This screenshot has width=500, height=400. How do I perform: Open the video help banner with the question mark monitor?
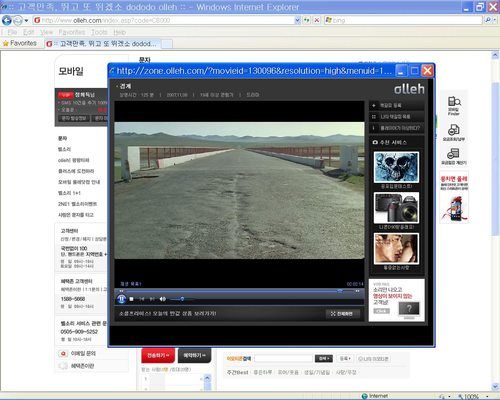click(396, 300)
